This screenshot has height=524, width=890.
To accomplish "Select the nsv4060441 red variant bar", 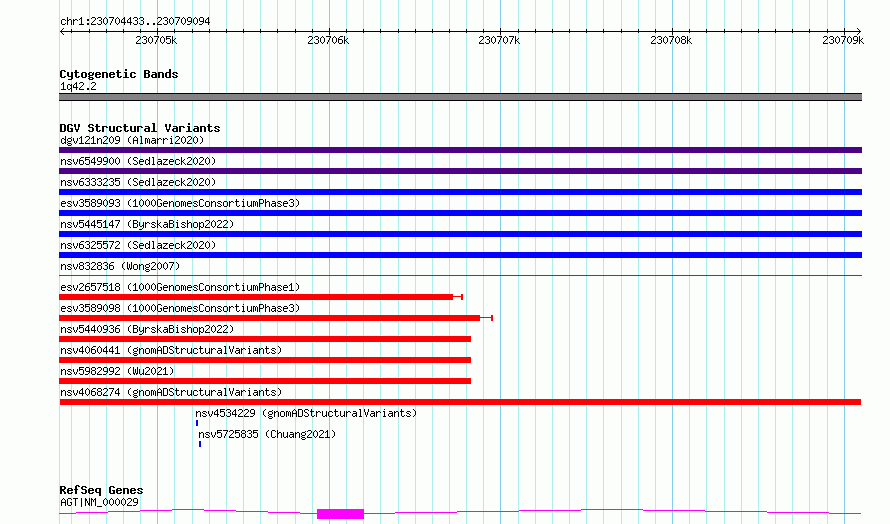I will 265,360.
